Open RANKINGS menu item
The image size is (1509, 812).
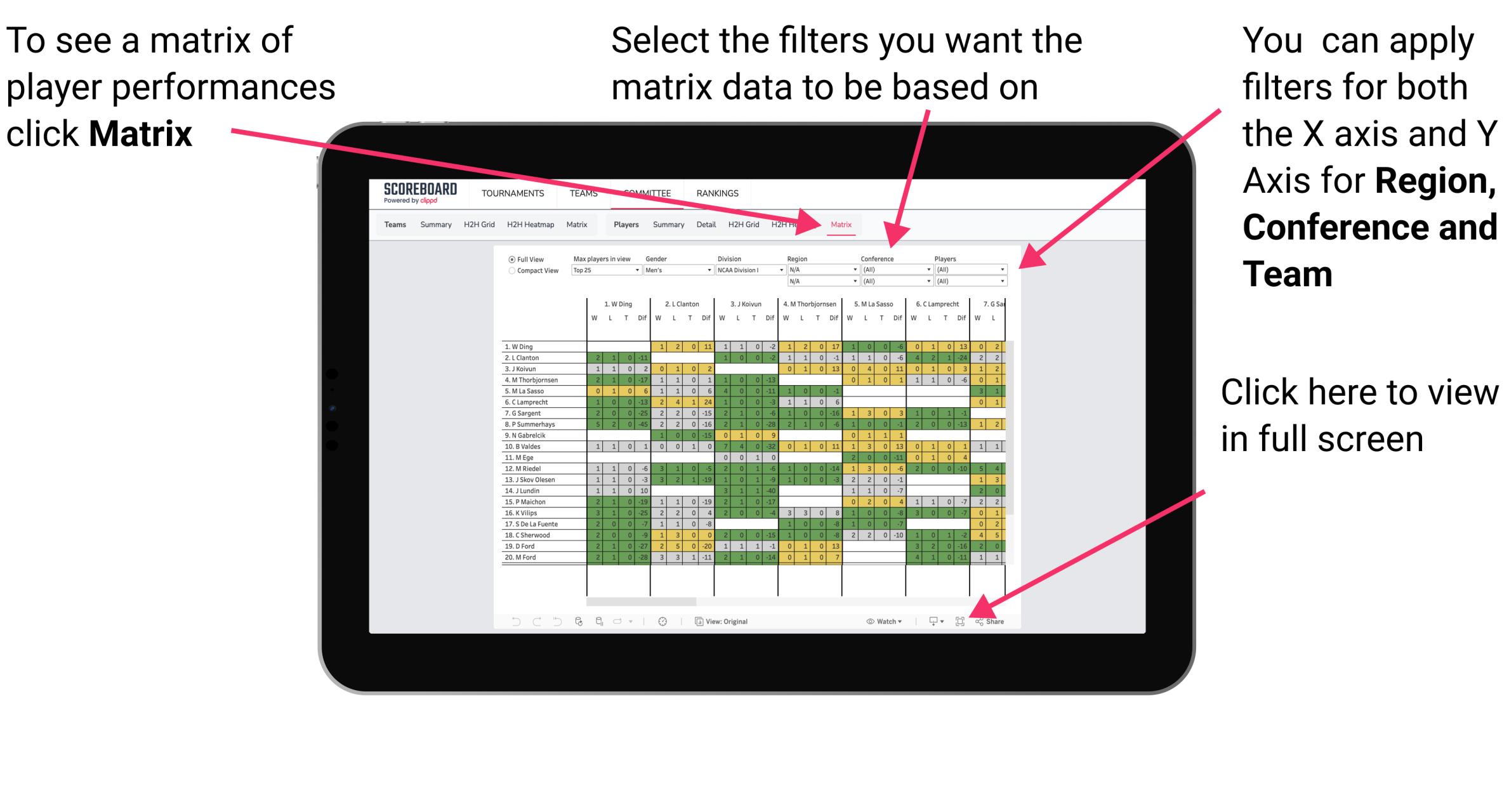click(719, 193)
